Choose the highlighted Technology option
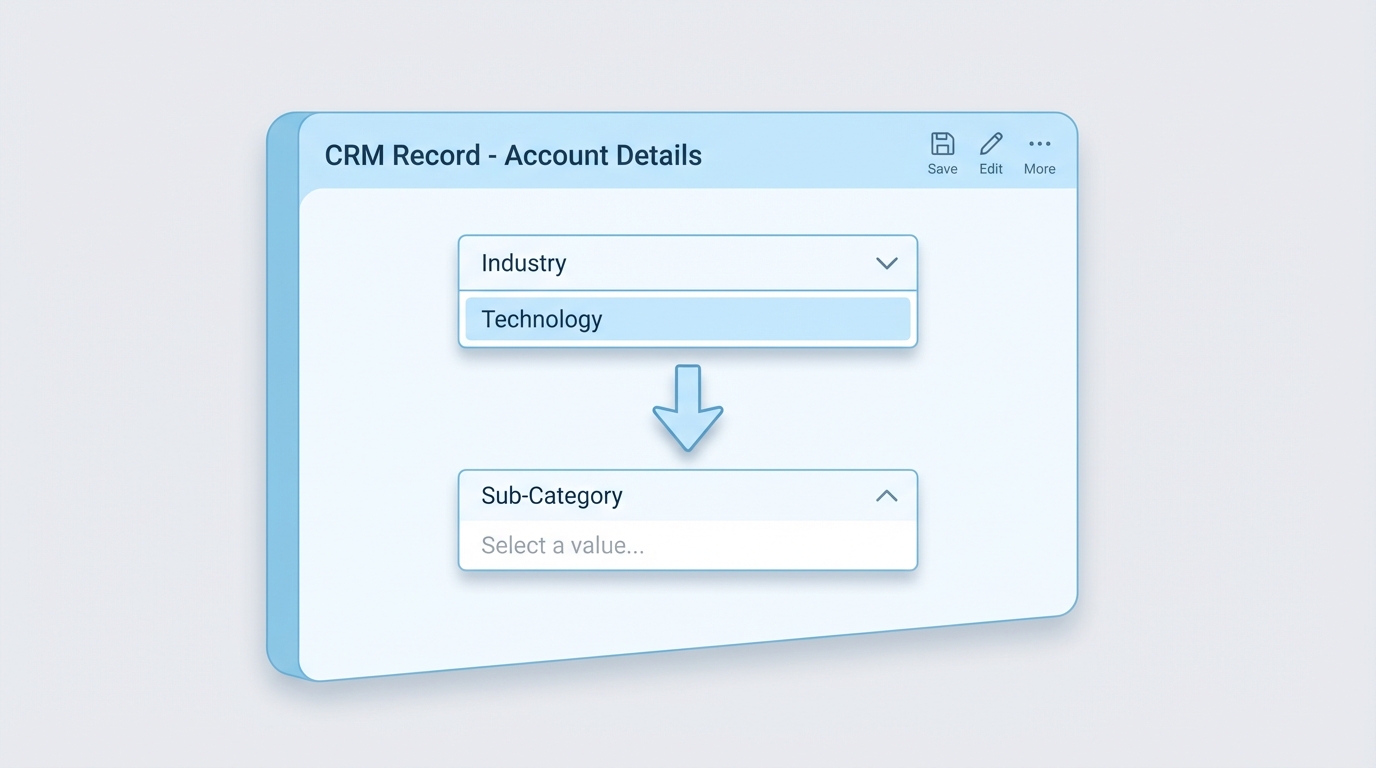Viewport: 1376px width, 768px height. 687,319
